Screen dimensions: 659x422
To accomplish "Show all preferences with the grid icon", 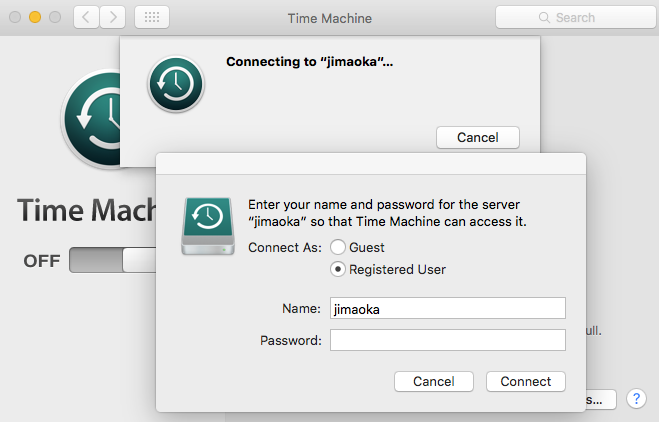I will (x=152, y=17).
